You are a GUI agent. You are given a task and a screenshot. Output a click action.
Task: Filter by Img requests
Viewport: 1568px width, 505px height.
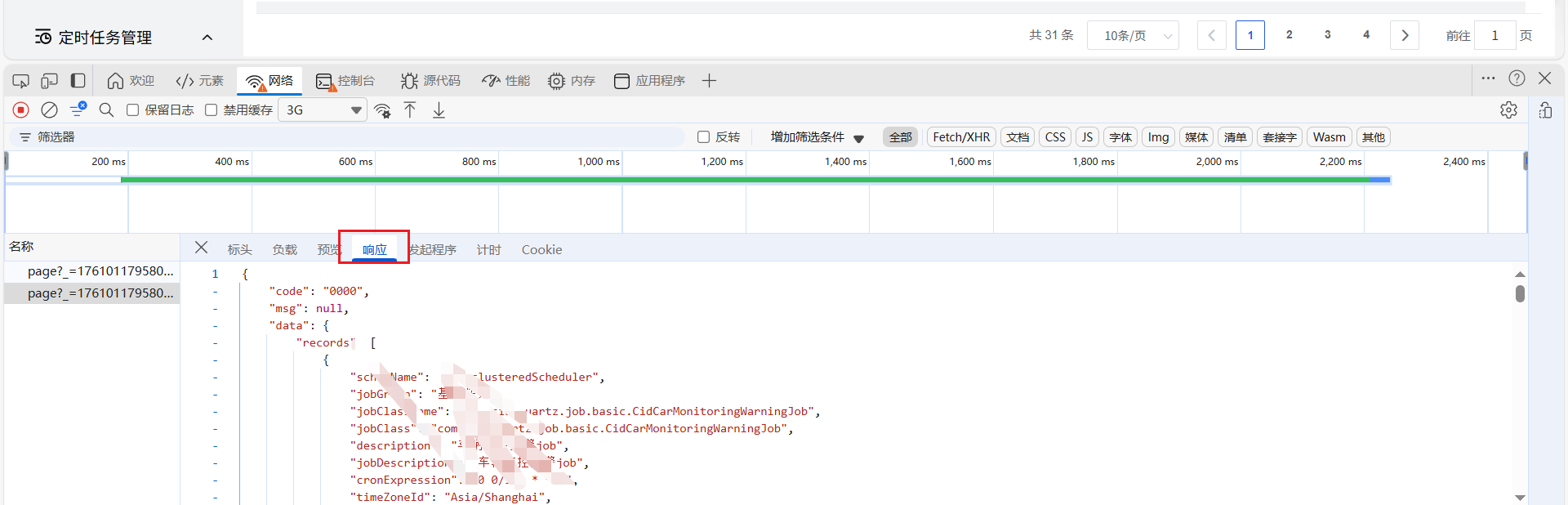click(1158, 137)
